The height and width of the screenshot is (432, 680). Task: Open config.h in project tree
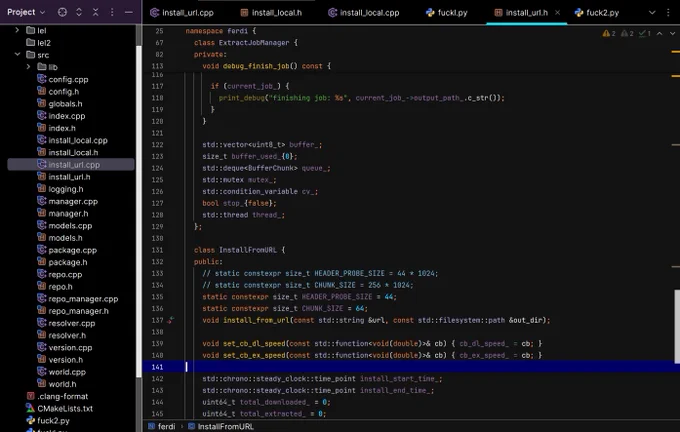58,92
